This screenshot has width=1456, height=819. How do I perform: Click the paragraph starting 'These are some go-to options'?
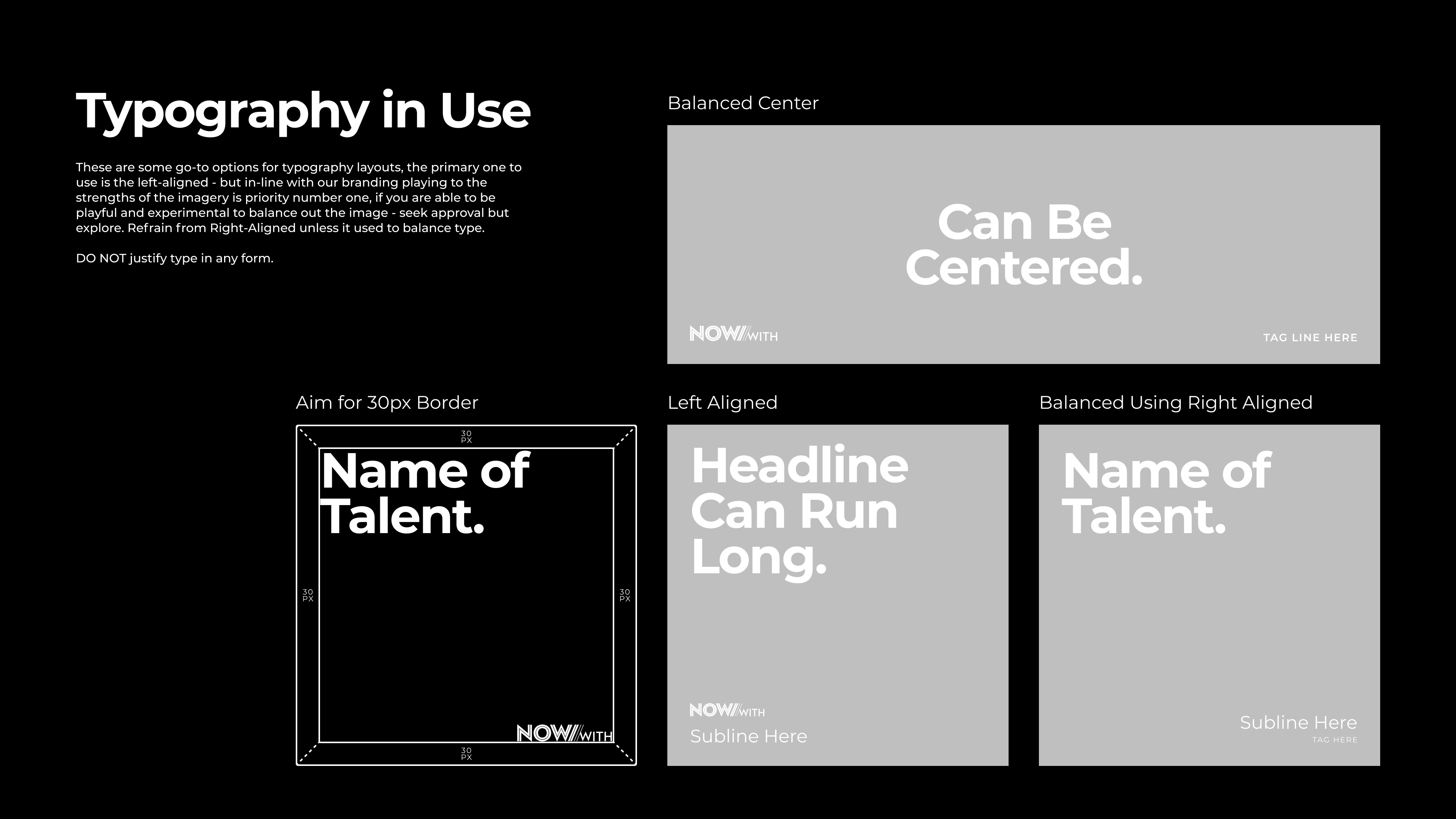coord(299,198)
